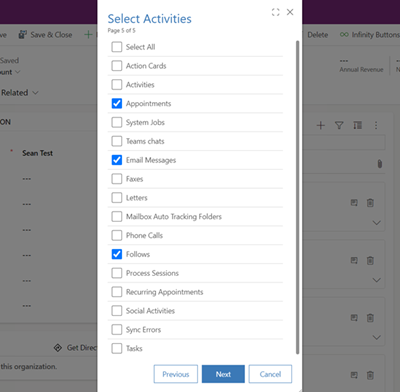Image resolution: width=400 pixels, height=392 pixels.
Task: Click the Get Directions diamond icon
Action: coord(58,348)
